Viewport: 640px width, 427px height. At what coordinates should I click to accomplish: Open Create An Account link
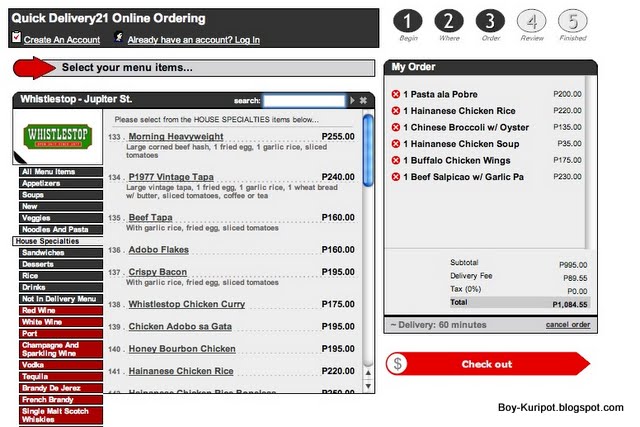62,40
